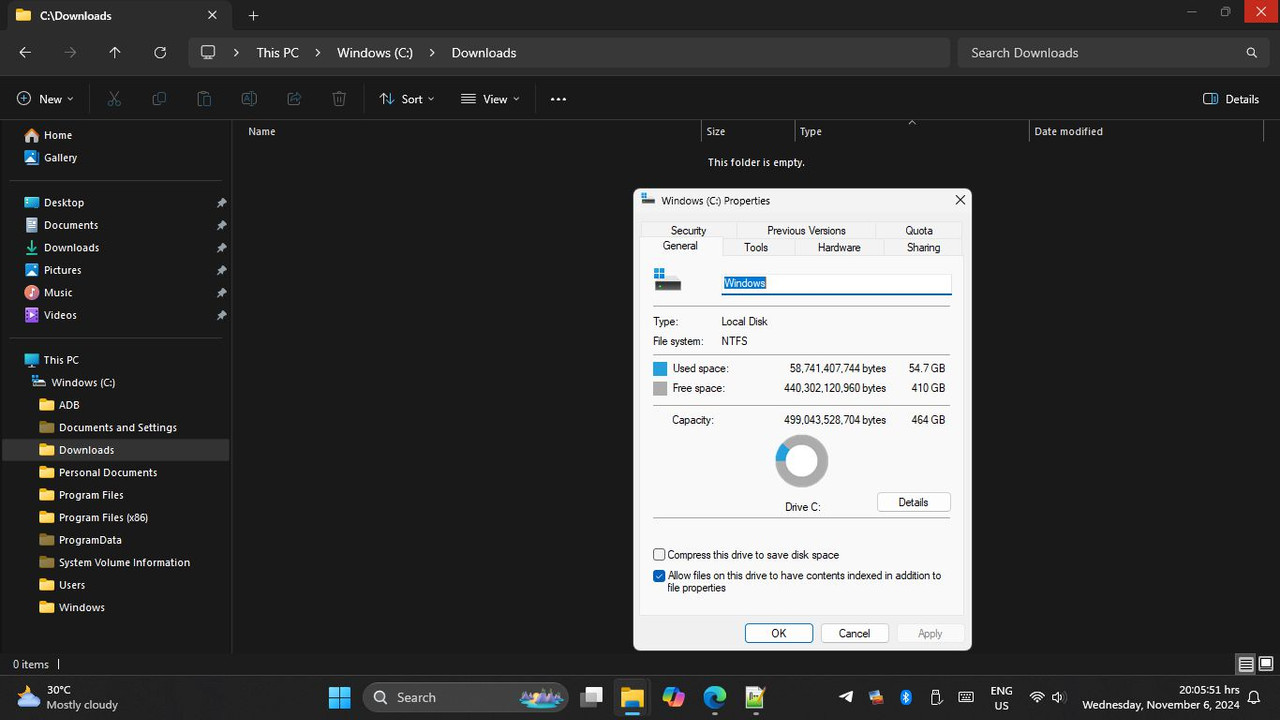Image resolution: width=1280 pixels, height=720 pixels.
Task: Expand chevron after Windows (C:) in address bar
Action: 432,53
